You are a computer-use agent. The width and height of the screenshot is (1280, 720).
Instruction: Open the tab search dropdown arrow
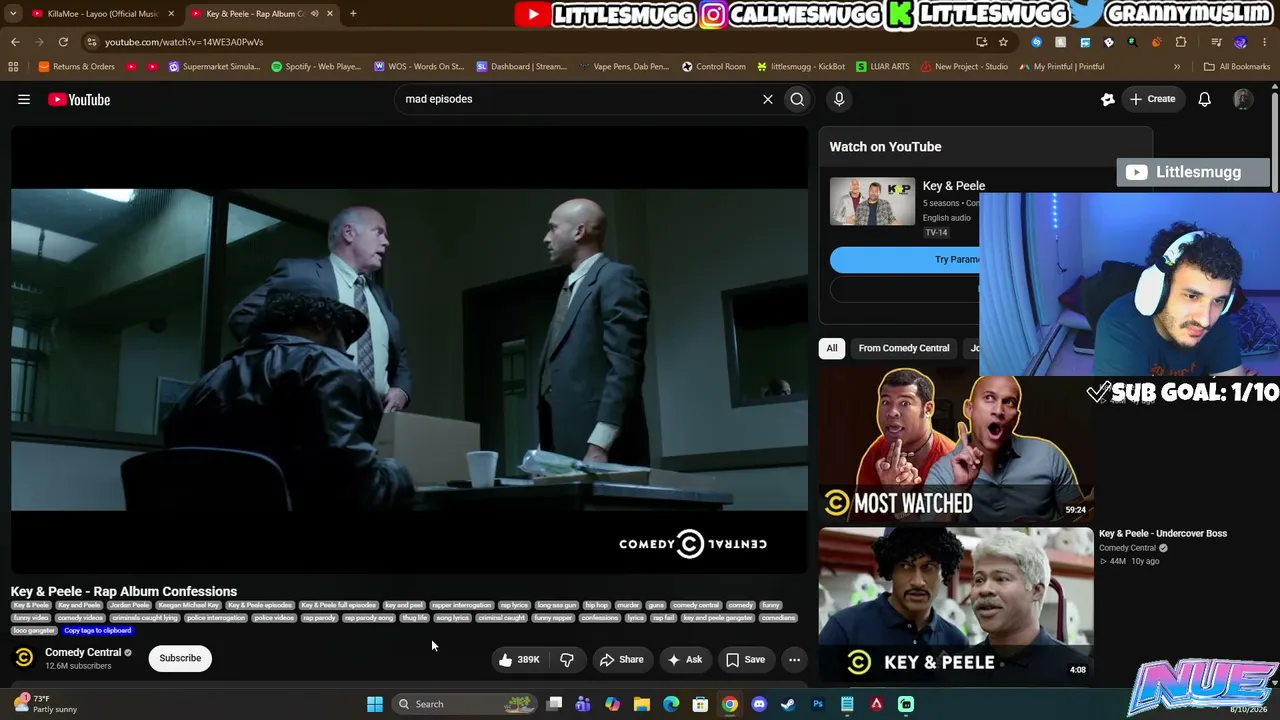13,13
